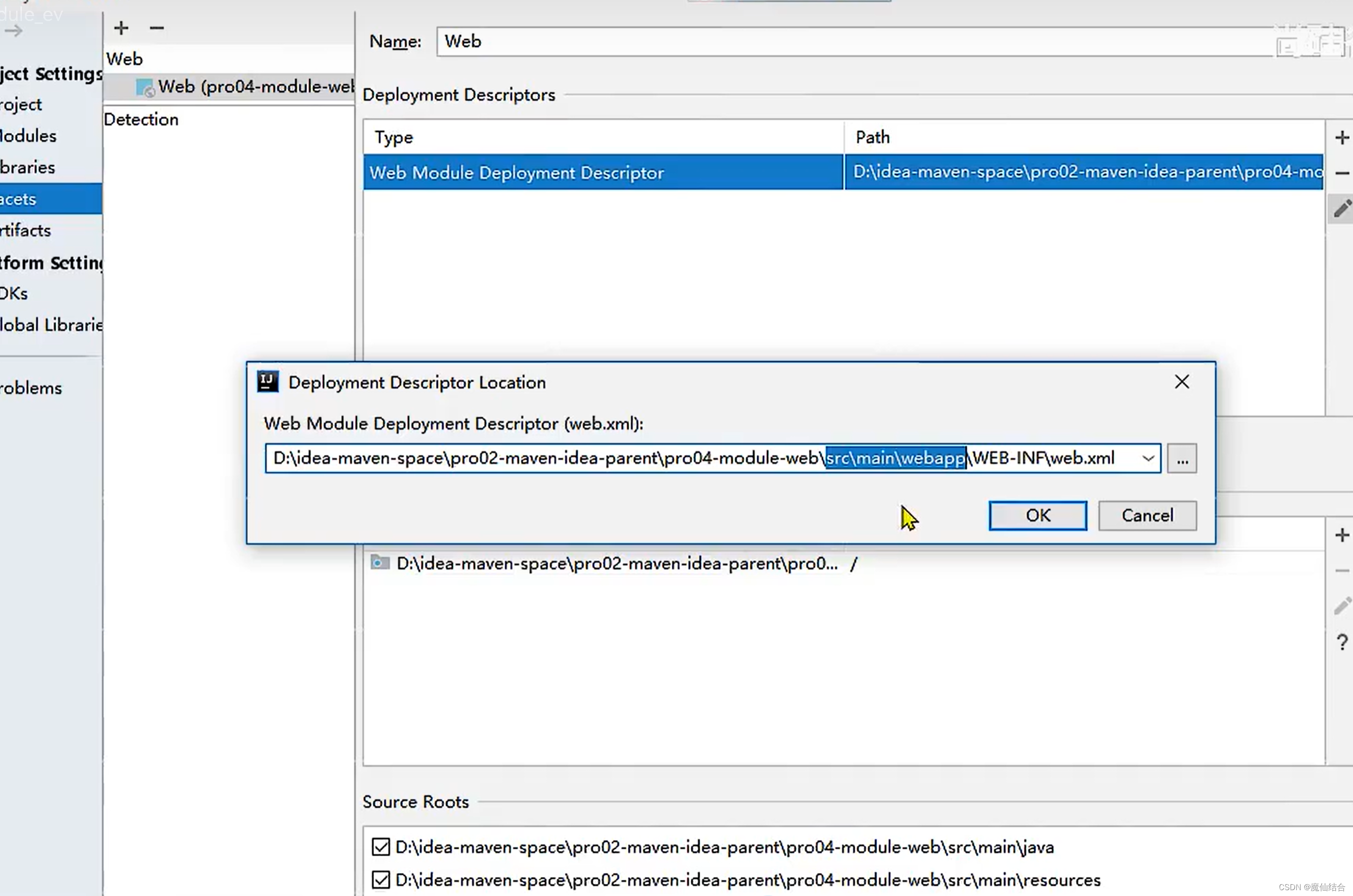Viewport: 1353px width, 896px height.
Task: Select the Detection item in facet list
Action: (x=141, y=119)
